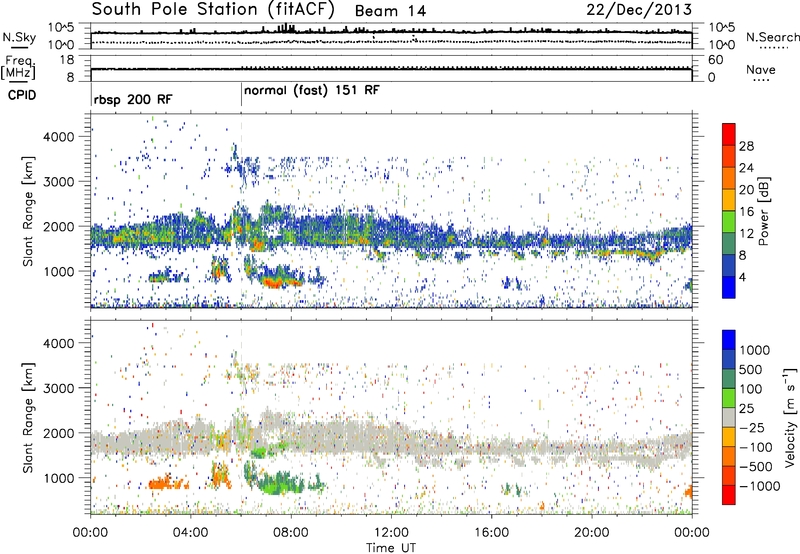Viewport: 800px width, 554px height.
Task: Click the 'Beam 14' label
Action: [390, 11]
